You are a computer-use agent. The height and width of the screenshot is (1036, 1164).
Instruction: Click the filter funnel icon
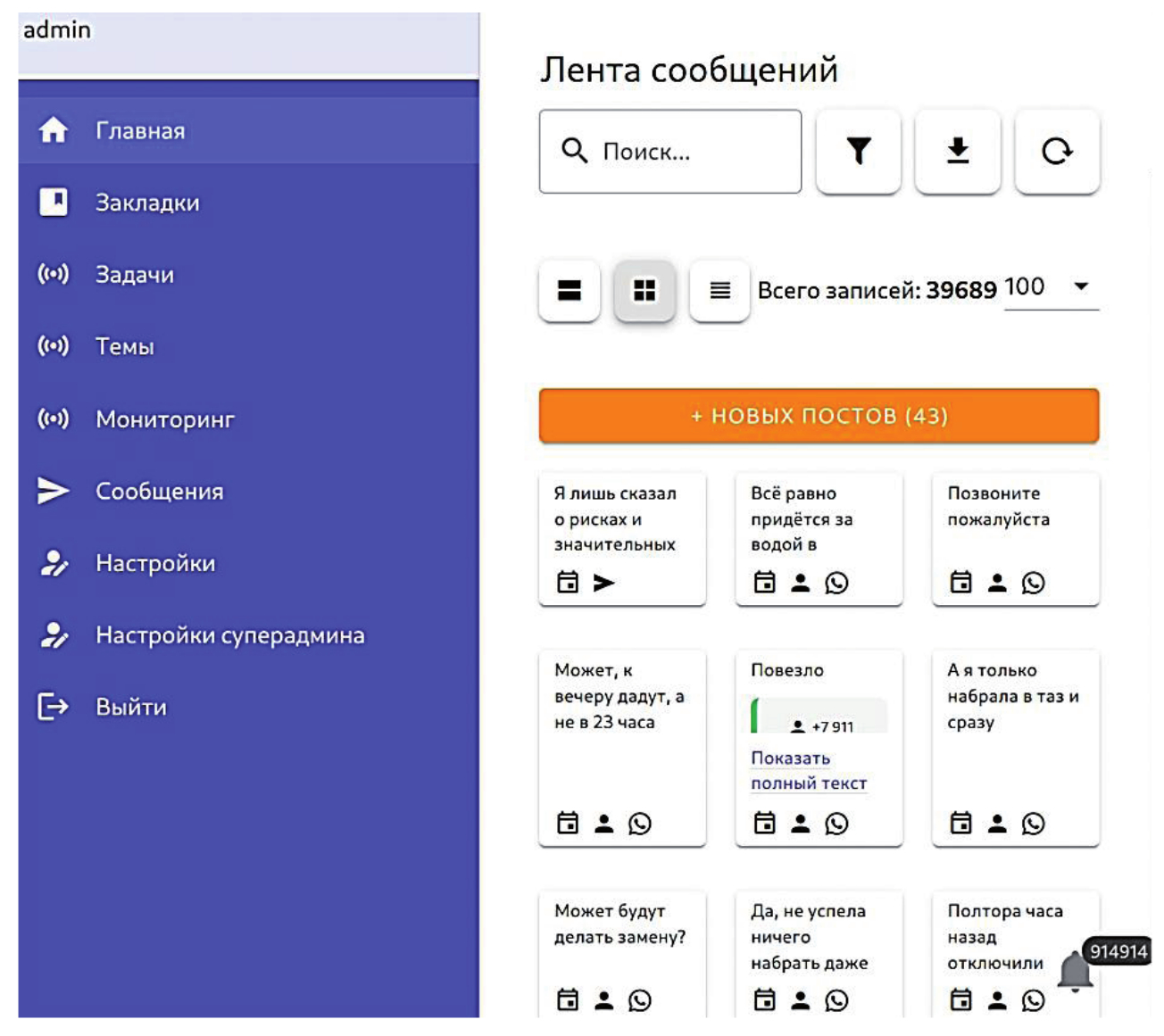pyautogui.click(x=858, y=151)
